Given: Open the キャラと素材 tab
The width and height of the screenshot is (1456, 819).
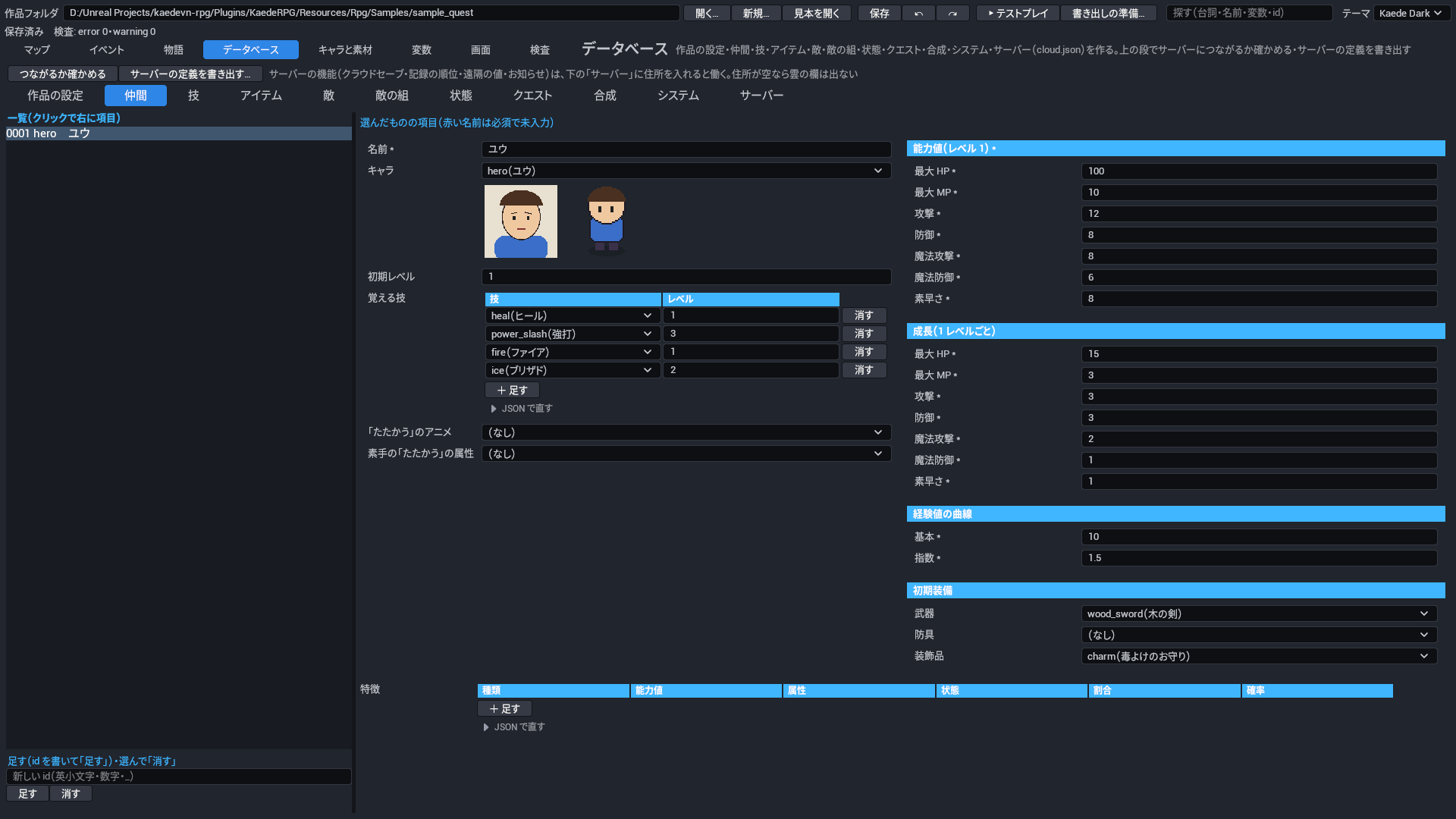Looking at the screenshot, I should pyautogui.click(x=345, y=49).
